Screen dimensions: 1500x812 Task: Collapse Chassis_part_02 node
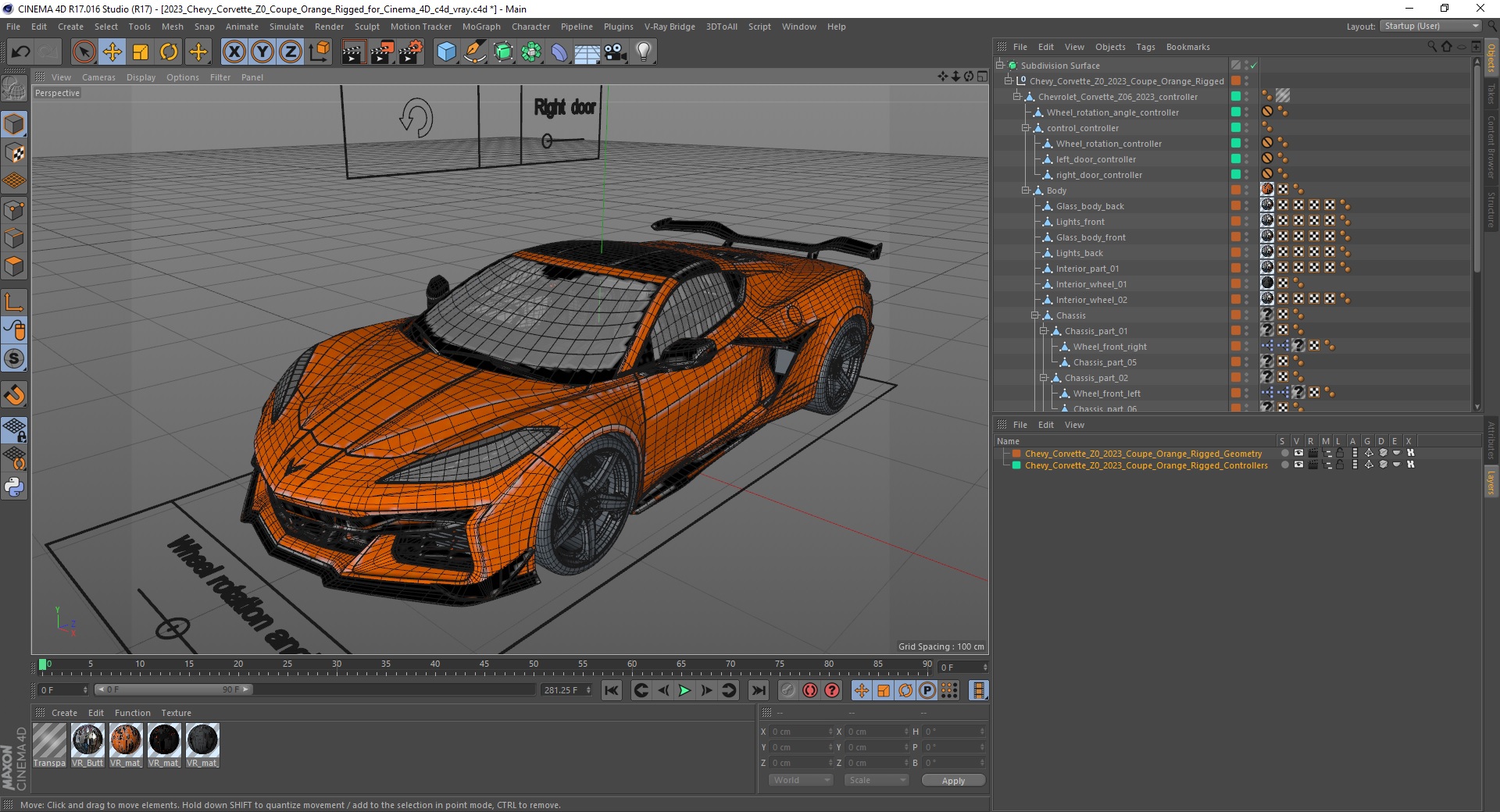tap(1043, 378)
